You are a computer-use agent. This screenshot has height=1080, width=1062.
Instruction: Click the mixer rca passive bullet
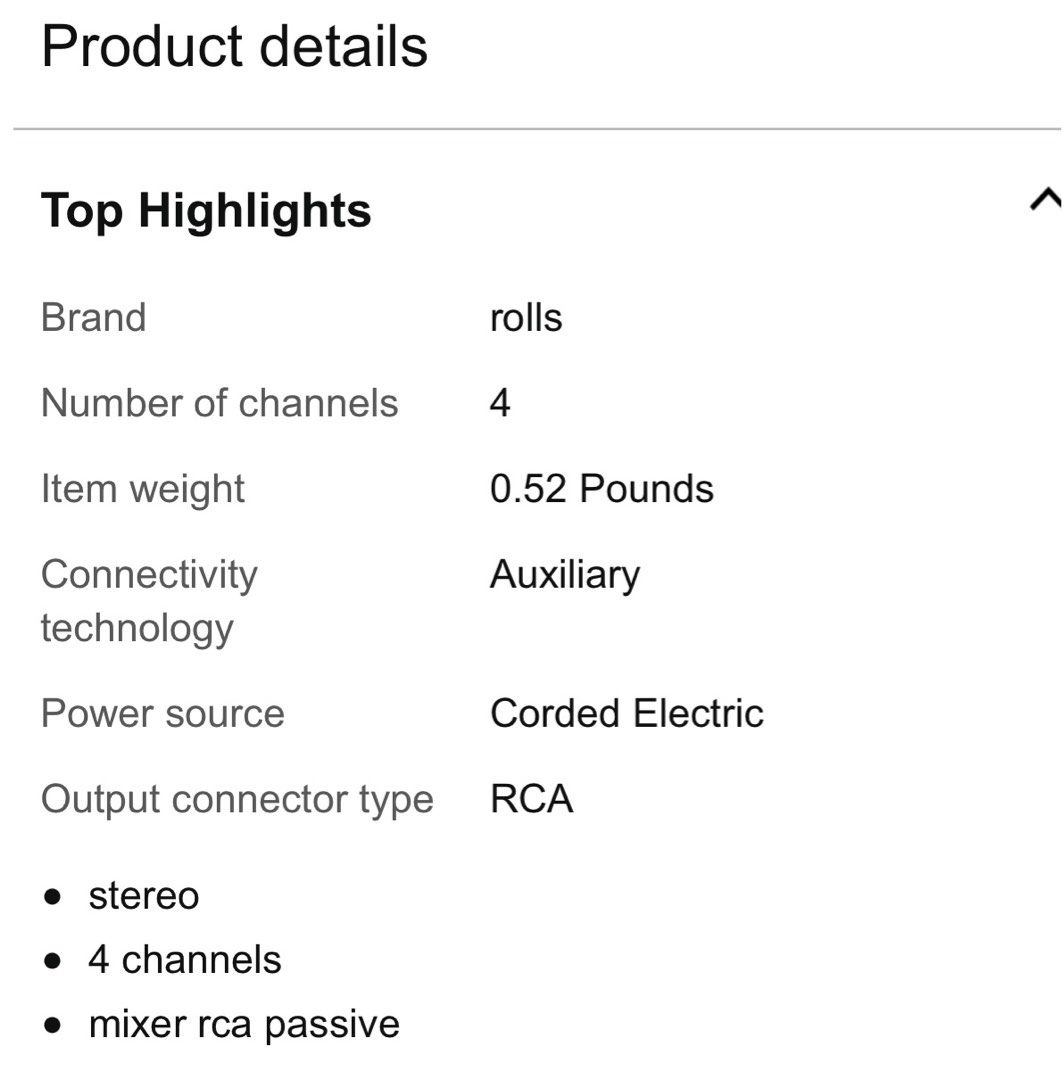click(244, 1024)
